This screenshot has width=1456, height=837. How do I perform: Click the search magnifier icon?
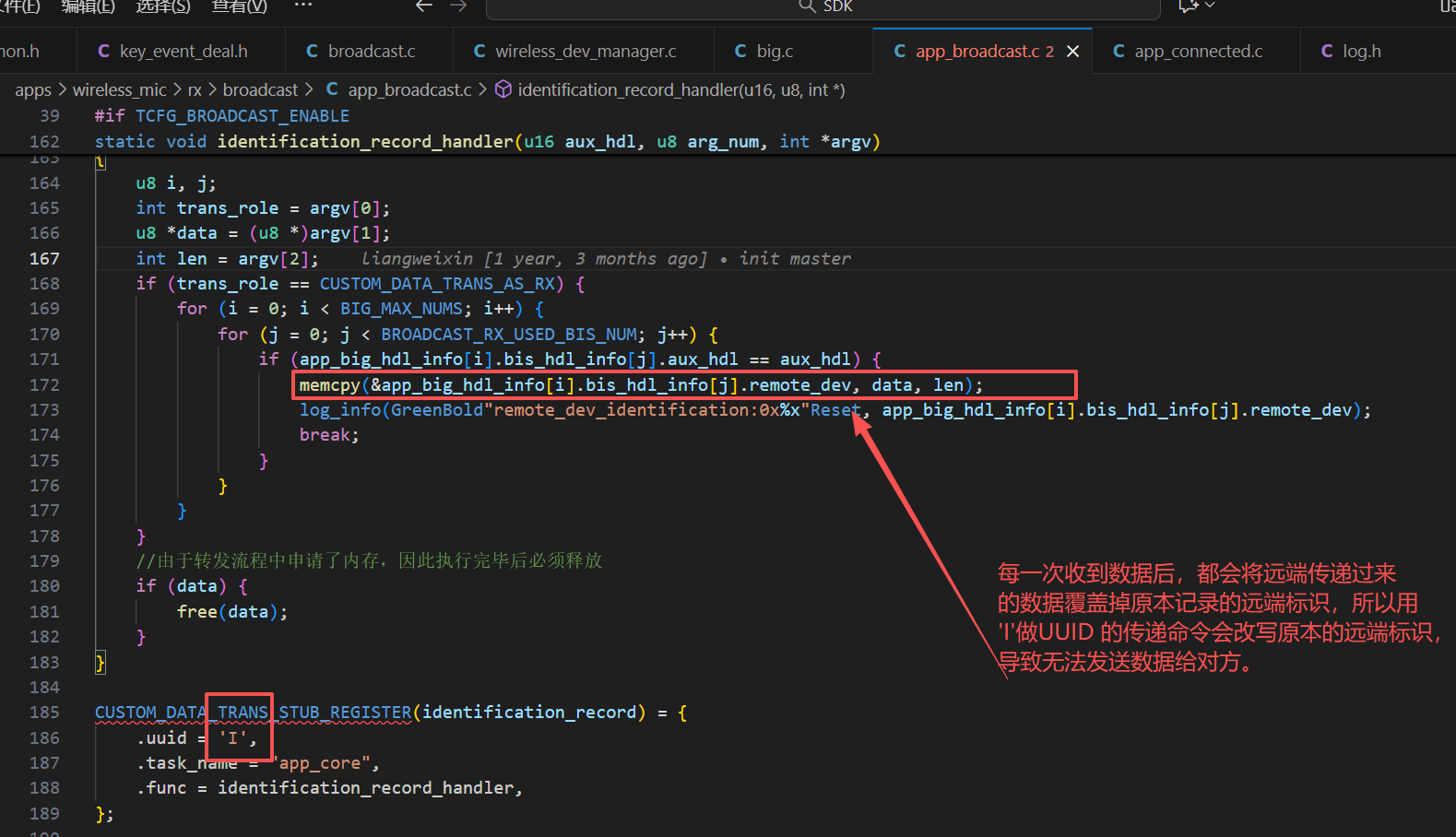tap(807, 6)
